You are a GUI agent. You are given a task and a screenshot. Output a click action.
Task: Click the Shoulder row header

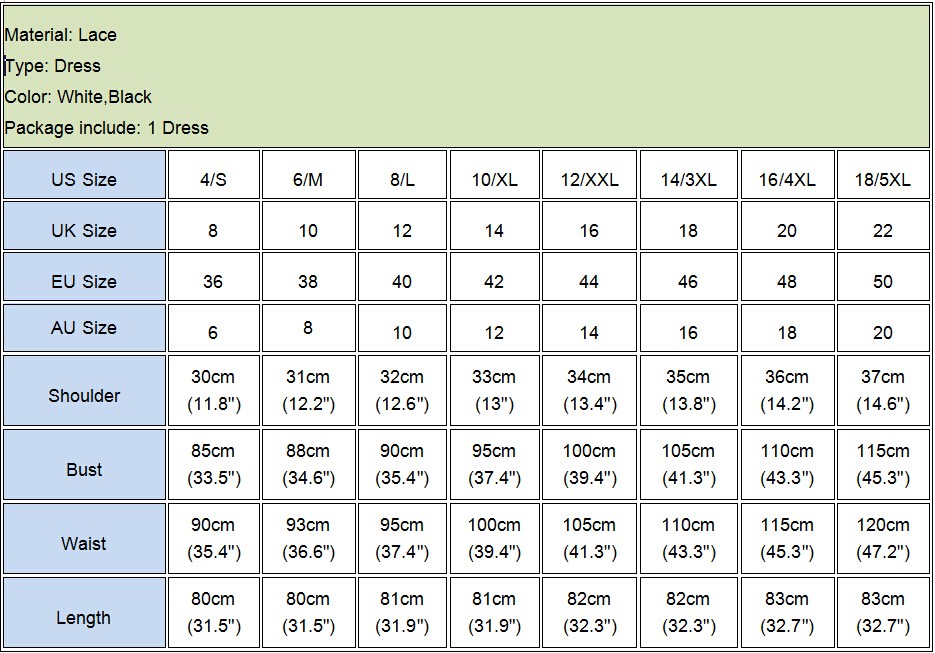pos(84,395)
